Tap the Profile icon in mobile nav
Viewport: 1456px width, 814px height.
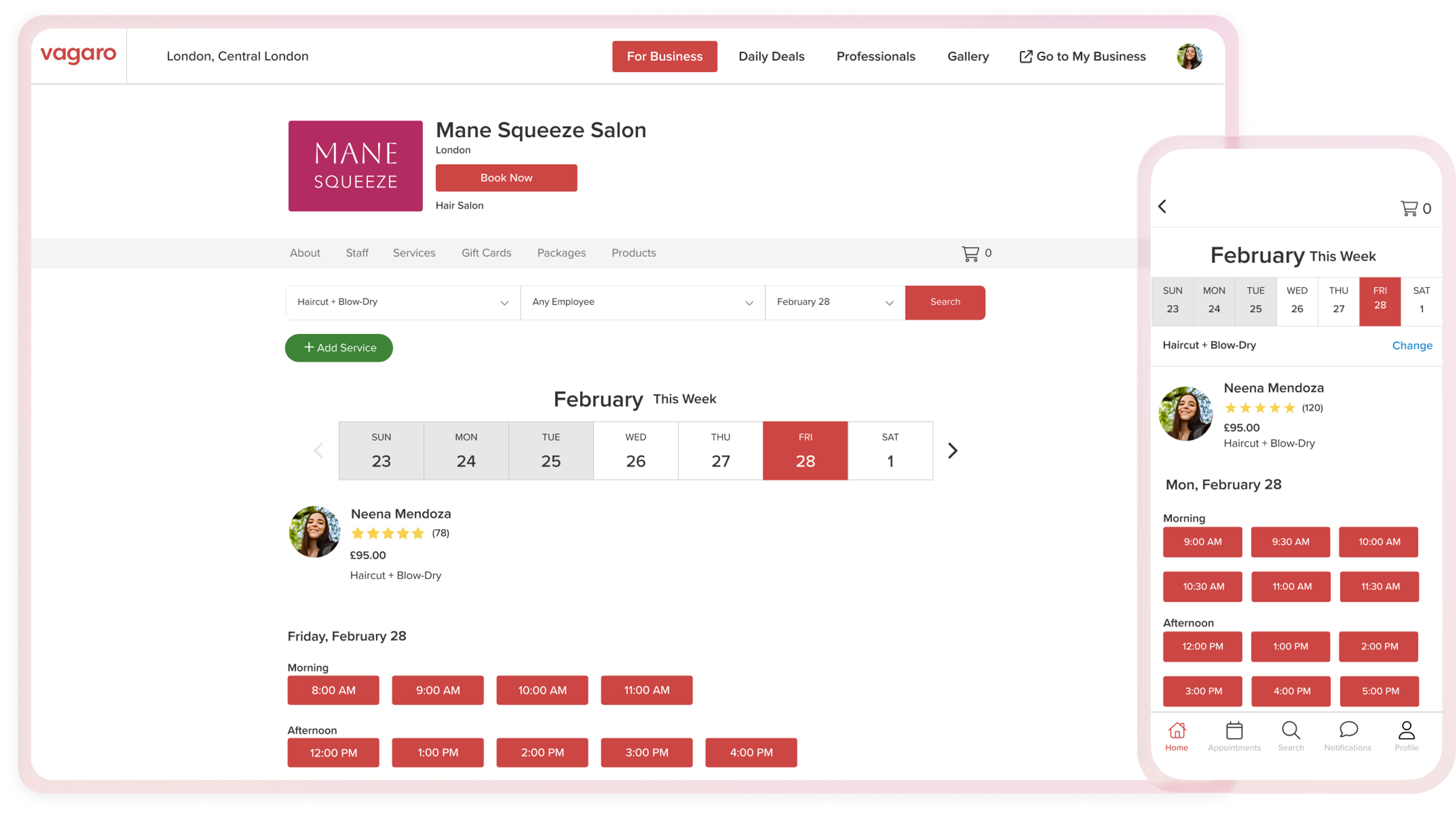click(1406, 730)
